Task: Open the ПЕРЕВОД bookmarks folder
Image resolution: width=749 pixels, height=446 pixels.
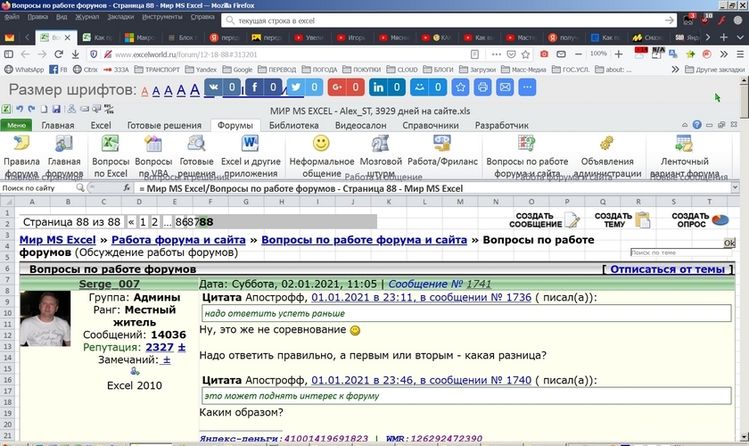Action: 277,69
